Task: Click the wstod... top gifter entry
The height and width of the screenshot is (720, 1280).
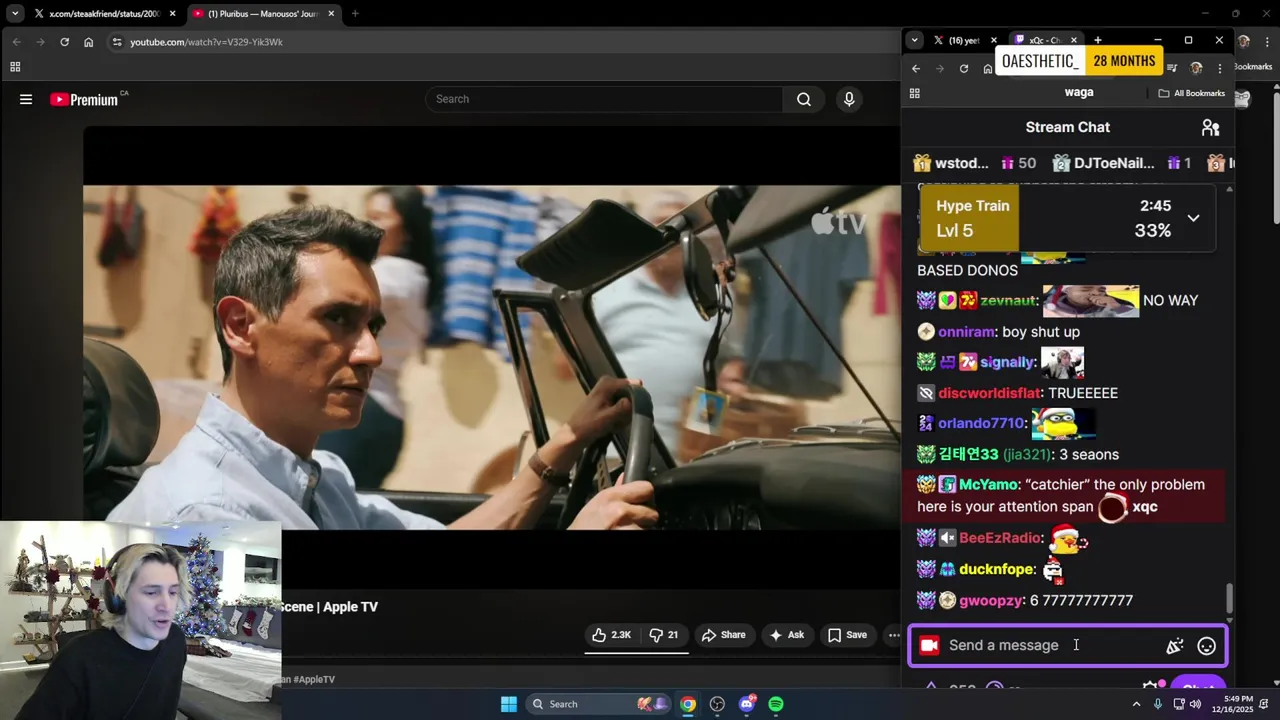Action: 974,163
